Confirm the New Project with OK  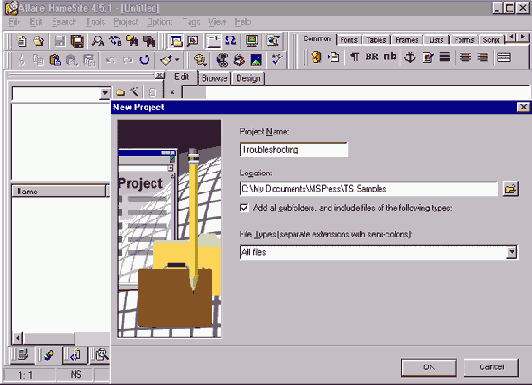[x=429, y=367]
